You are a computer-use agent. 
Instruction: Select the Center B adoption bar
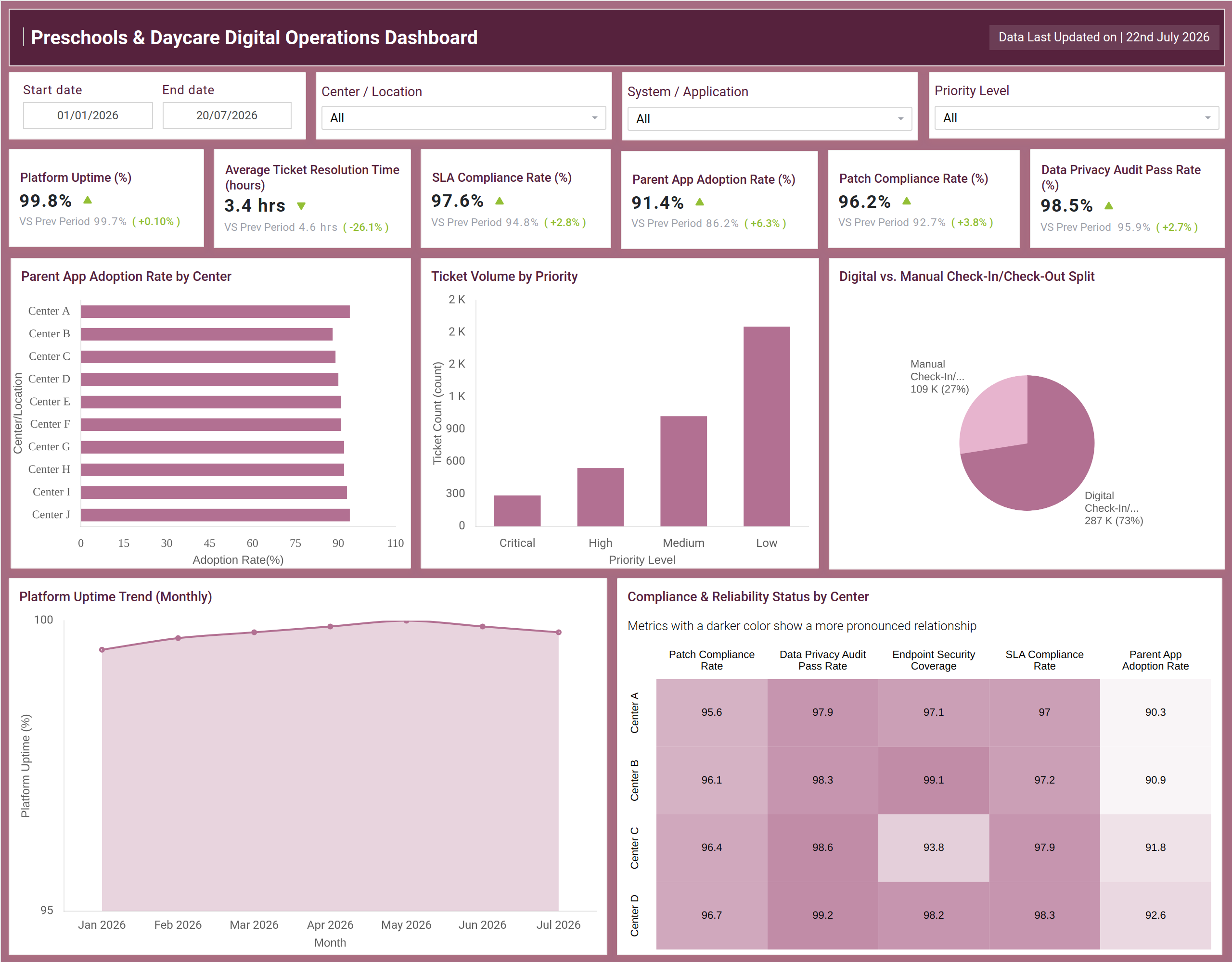click(x=206, y=334)
